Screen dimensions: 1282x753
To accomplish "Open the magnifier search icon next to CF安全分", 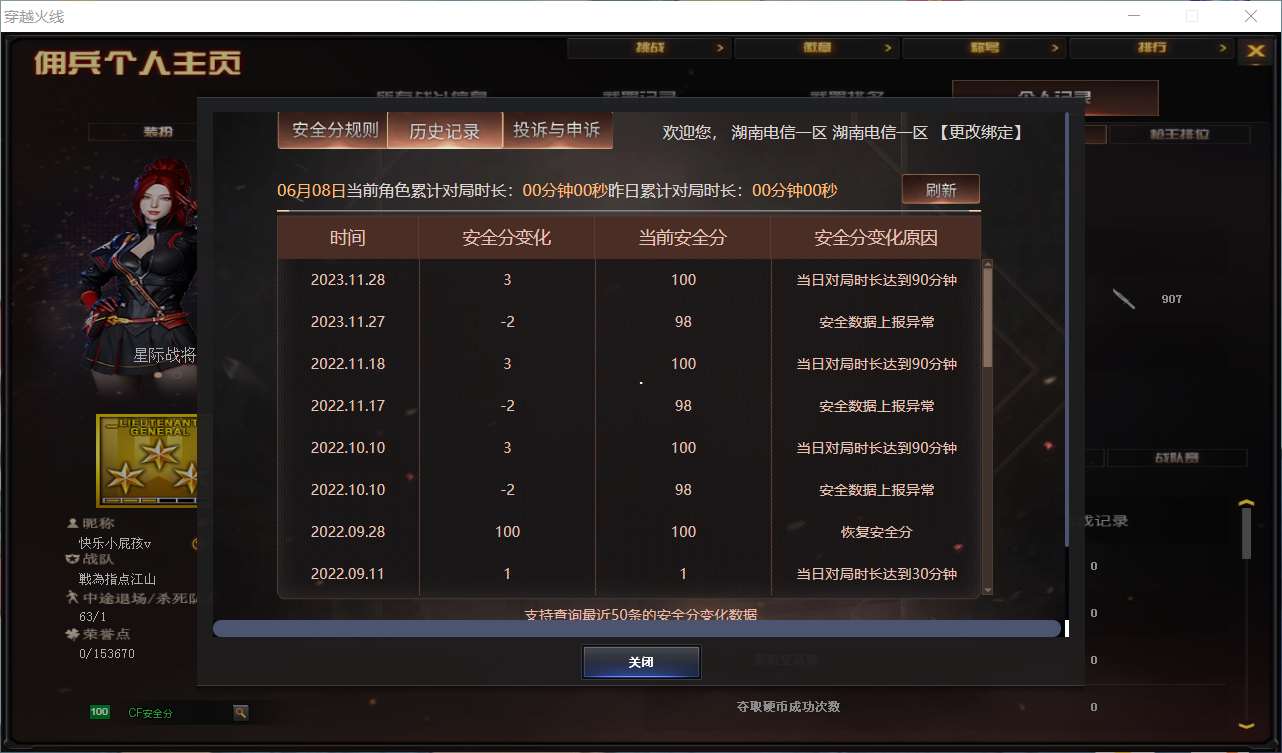I will point(240,712).
